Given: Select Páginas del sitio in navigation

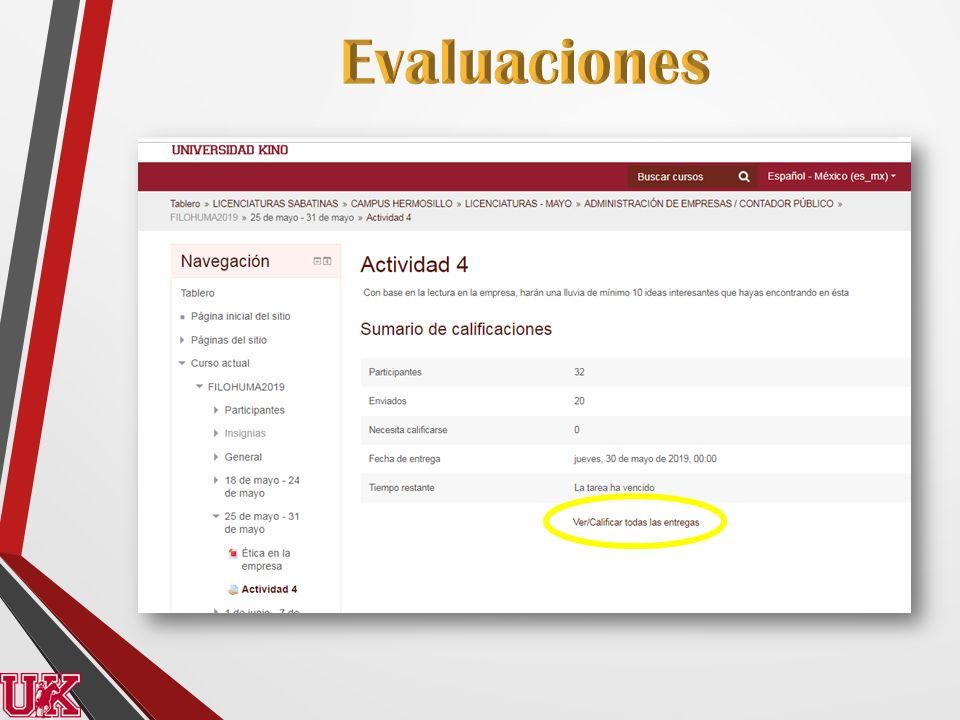Looking at the screenshot, I should point(229,340).
